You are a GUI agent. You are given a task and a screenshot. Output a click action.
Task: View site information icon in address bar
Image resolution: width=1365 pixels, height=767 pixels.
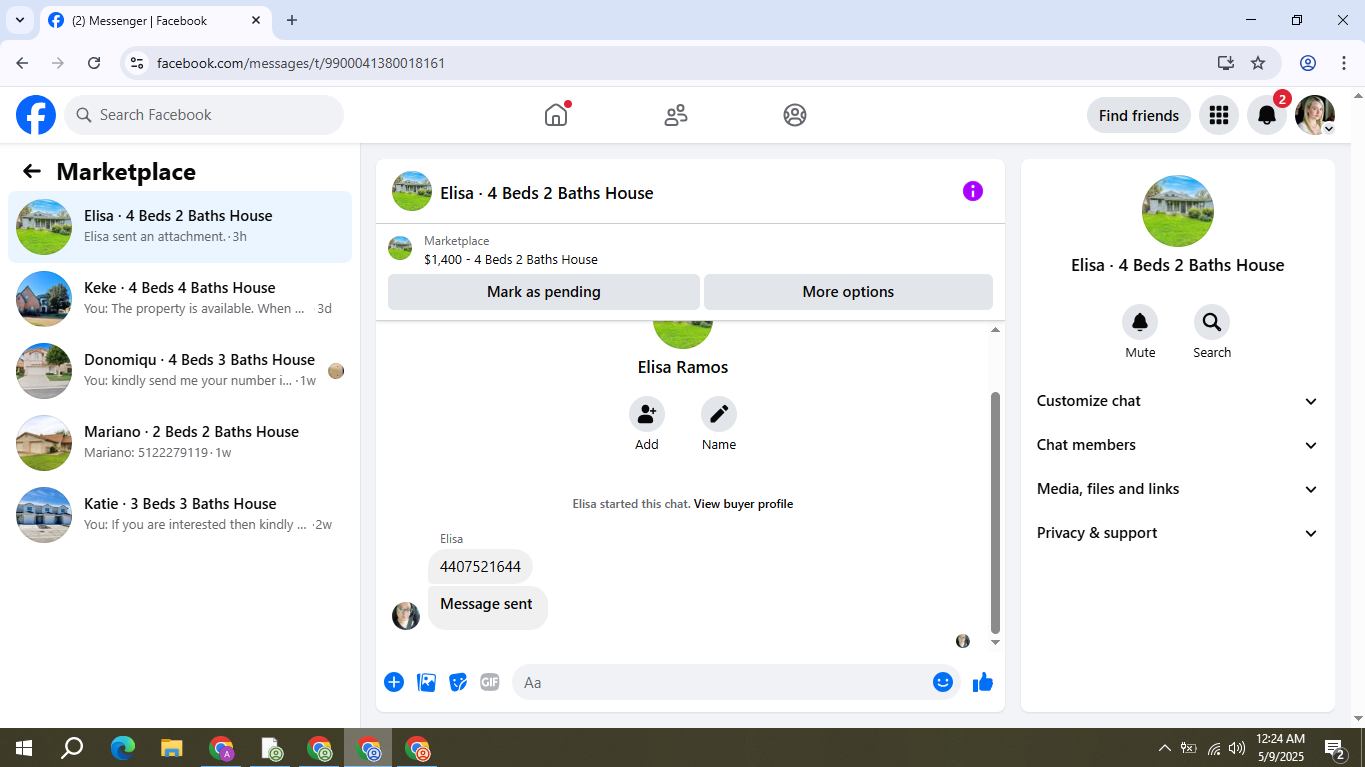[x=138, y=63]
